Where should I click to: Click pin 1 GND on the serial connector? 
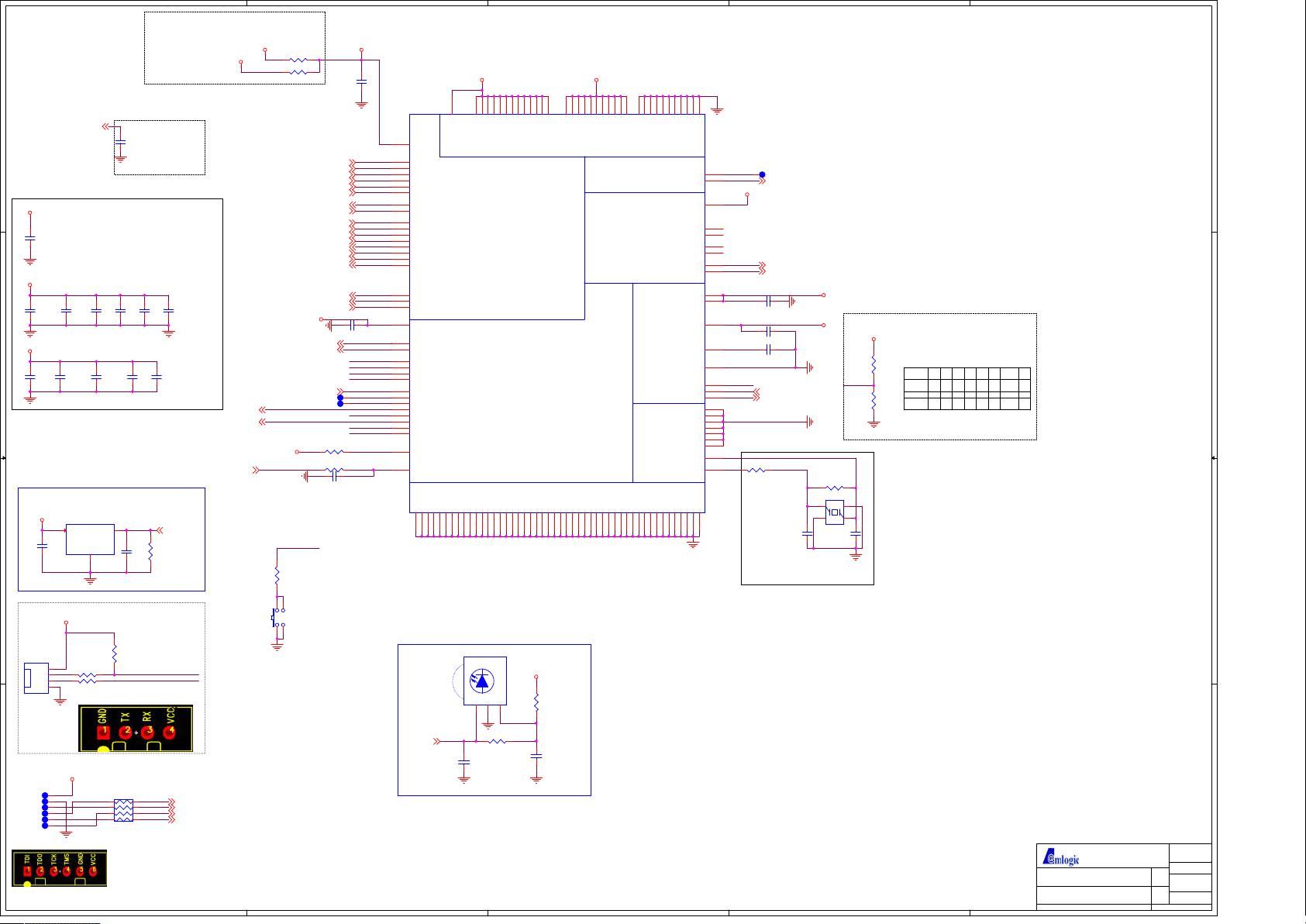[104, 732]
